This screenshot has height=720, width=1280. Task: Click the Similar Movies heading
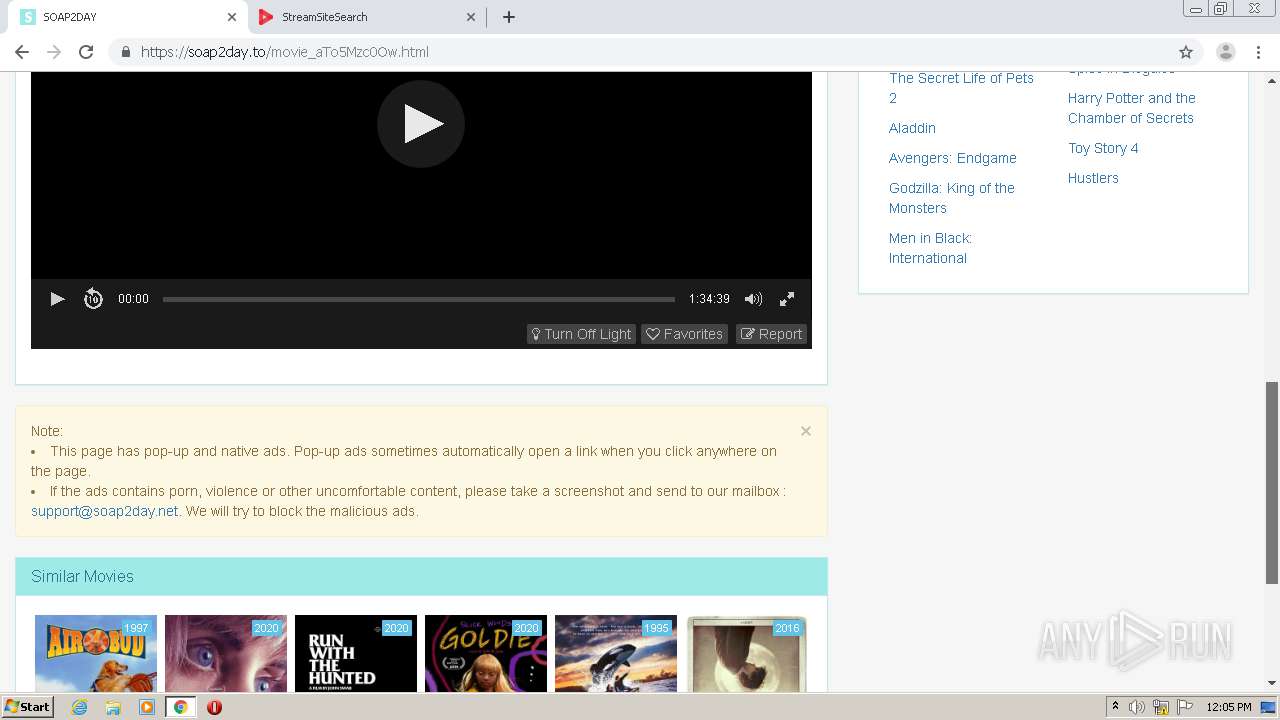[82, 576]
